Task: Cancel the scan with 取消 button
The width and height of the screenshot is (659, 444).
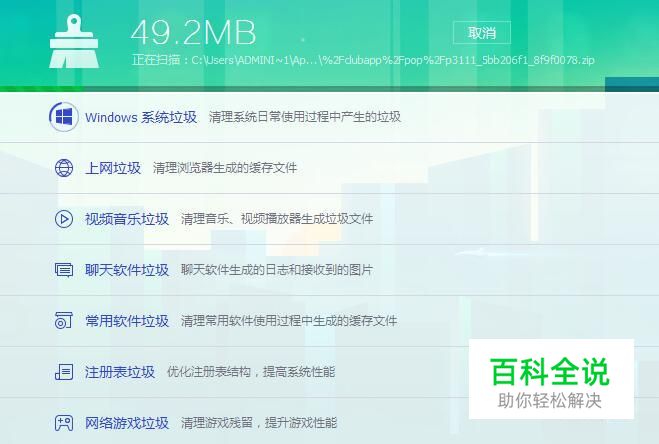Action: [x=482, y=32]
